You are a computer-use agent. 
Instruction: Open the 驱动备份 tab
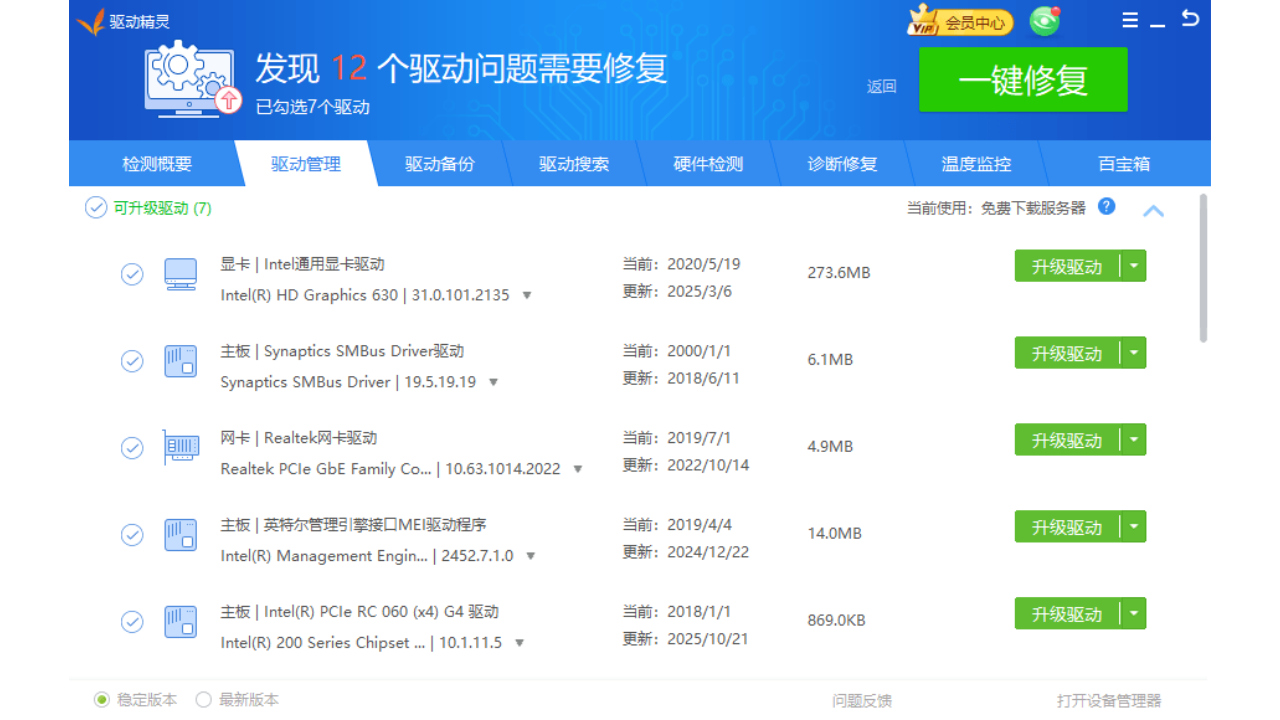(x=440, y=164)
